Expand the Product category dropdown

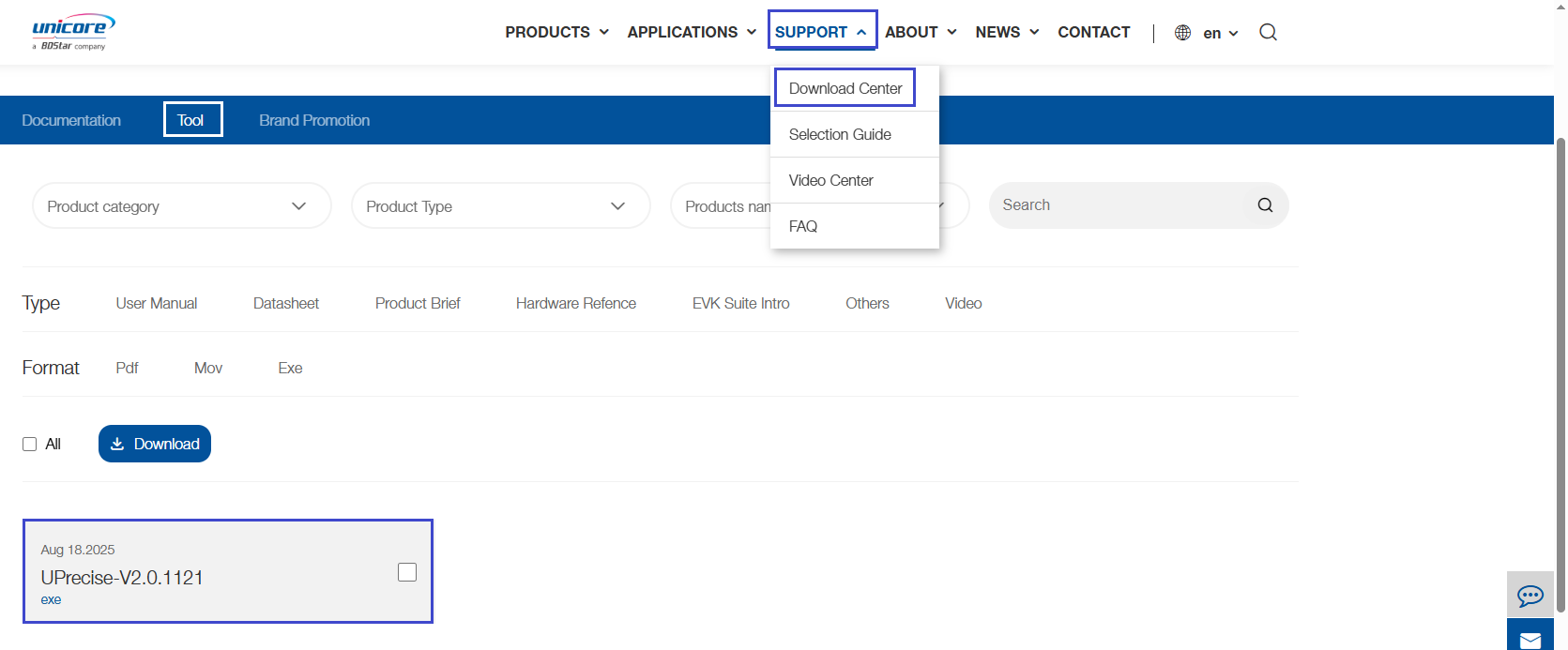181,206
